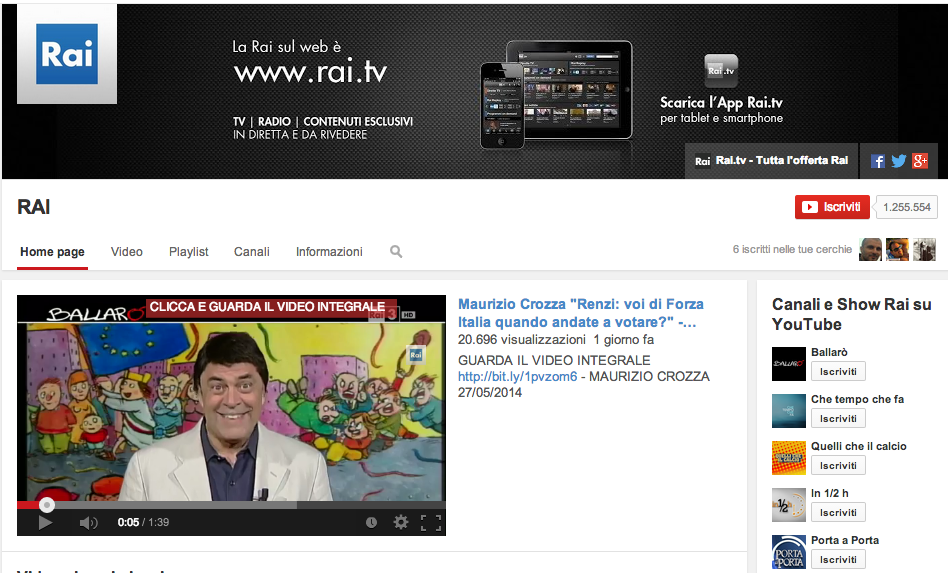Select the Informazioni tab
Image resolution: width=948 pixels, height=573 pixels.
[329, 252]
